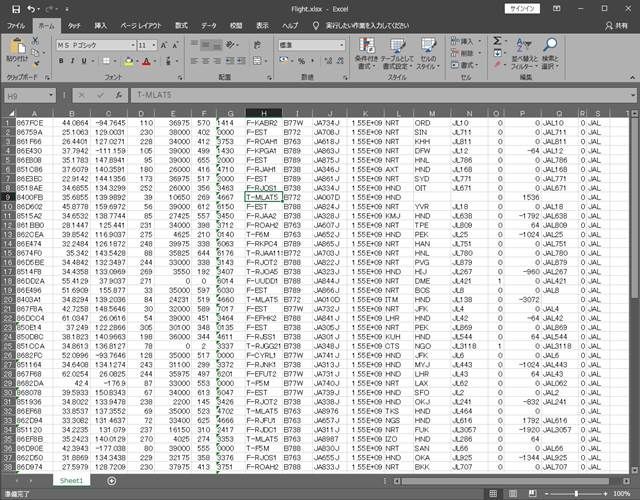Click the Fill down icon under AutoSum
The width and height of the screenshot is (640, 500).
click(x=497, y=53)
